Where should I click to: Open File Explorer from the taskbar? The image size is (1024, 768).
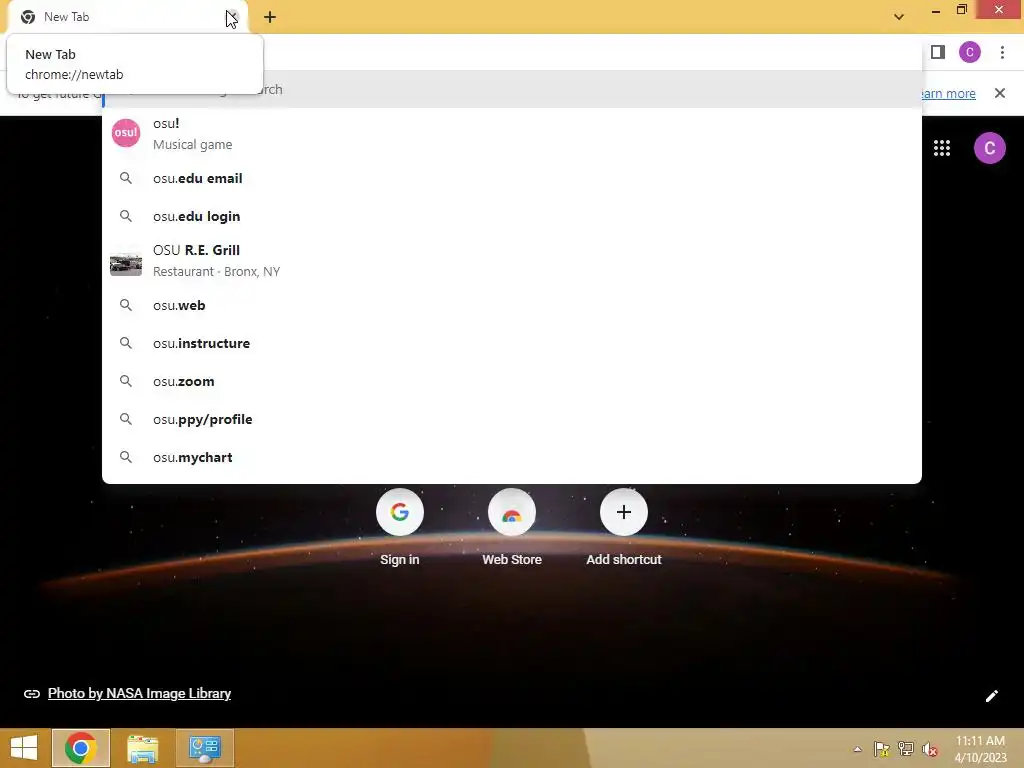(x=142, y=748)
